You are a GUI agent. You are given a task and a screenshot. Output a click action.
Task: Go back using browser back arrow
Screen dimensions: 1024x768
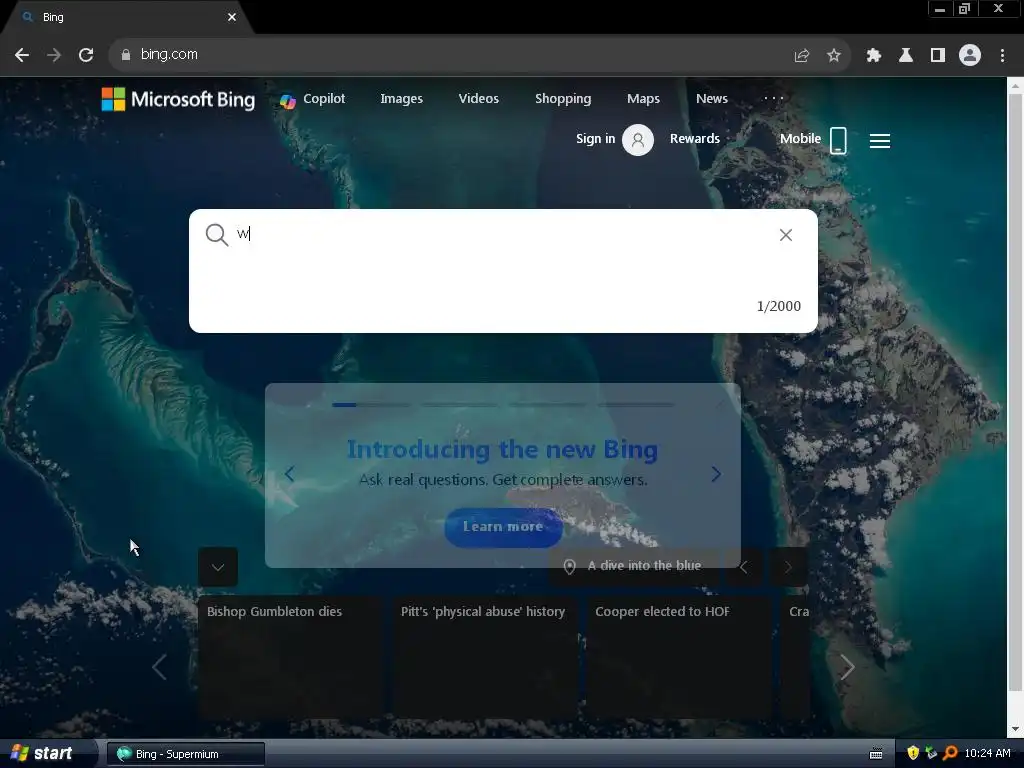[x=22, y=55]
